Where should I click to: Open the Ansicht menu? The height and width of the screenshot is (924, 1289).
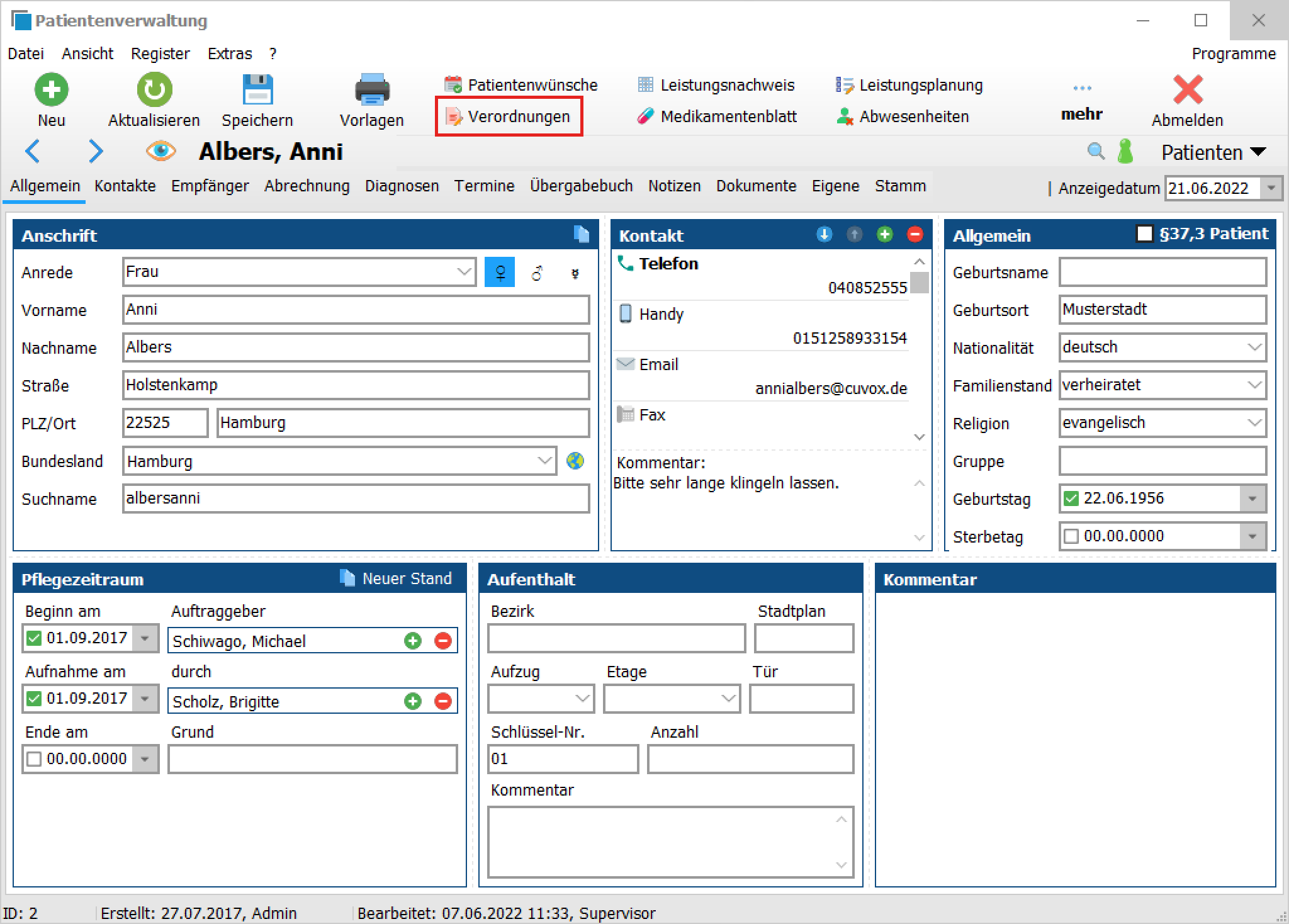[x=87, y=54]
